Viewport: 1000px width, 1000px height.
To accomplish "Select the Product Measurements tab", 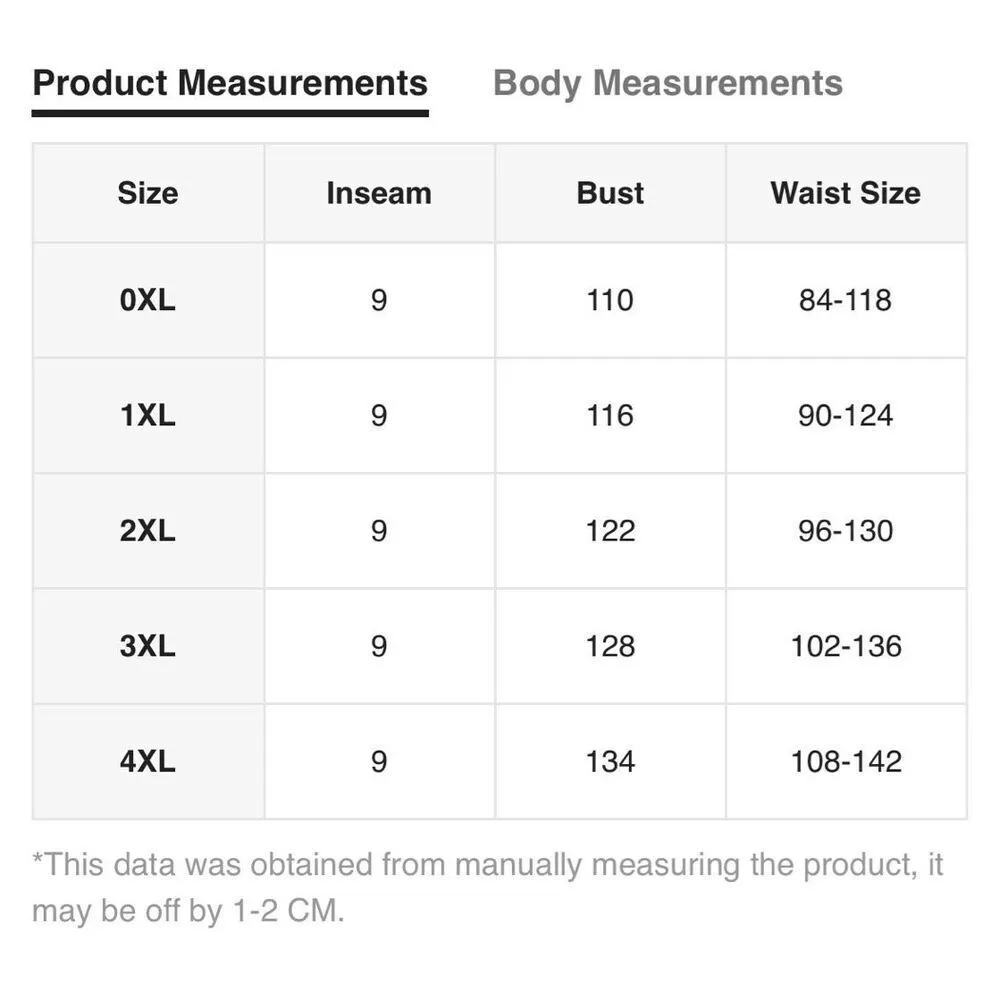I will coord(230,83).
